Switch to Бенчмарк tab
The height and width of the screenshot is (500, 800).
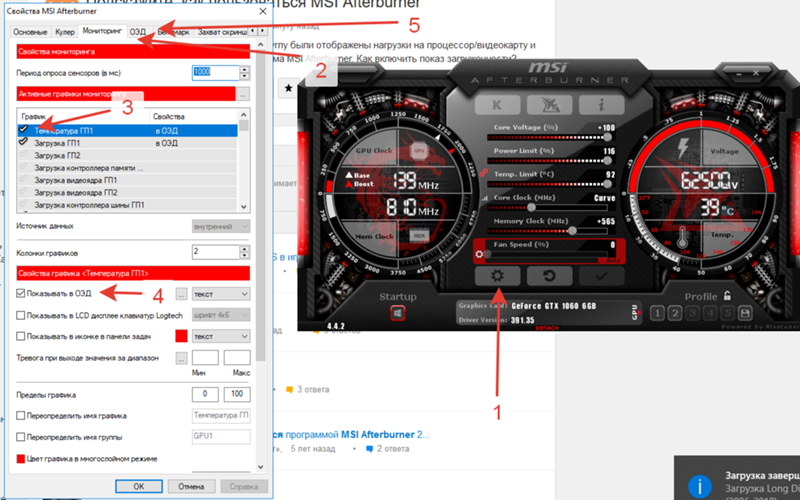[x=173, y=32]
